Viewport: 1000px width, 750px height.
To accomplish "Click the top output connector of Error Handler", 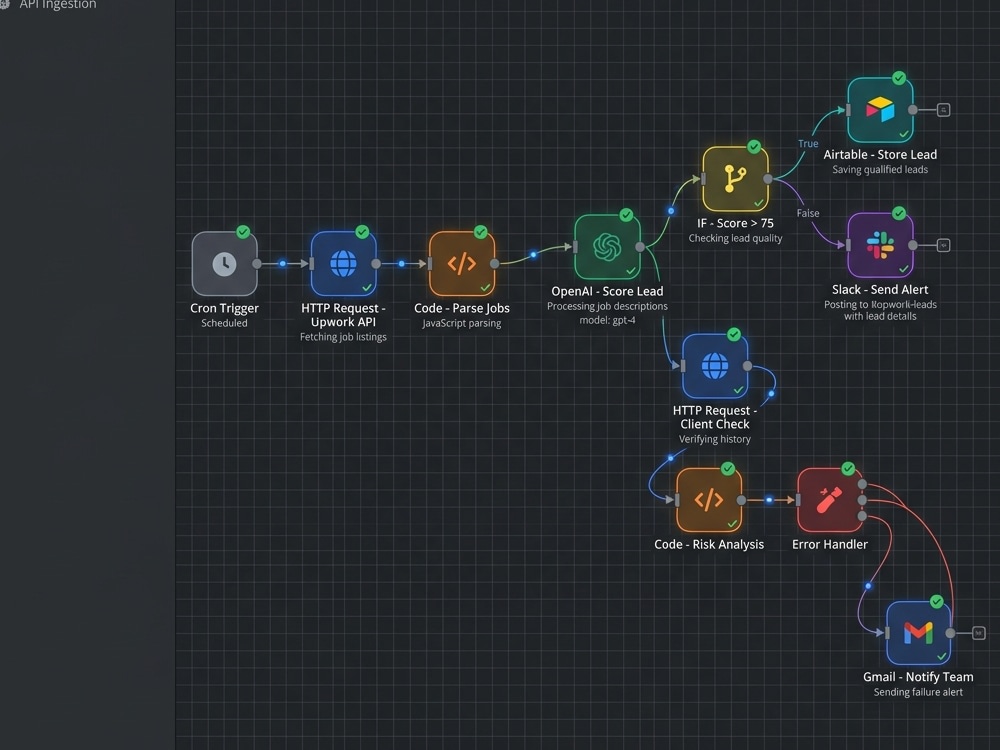I will (x=862, y=484).
